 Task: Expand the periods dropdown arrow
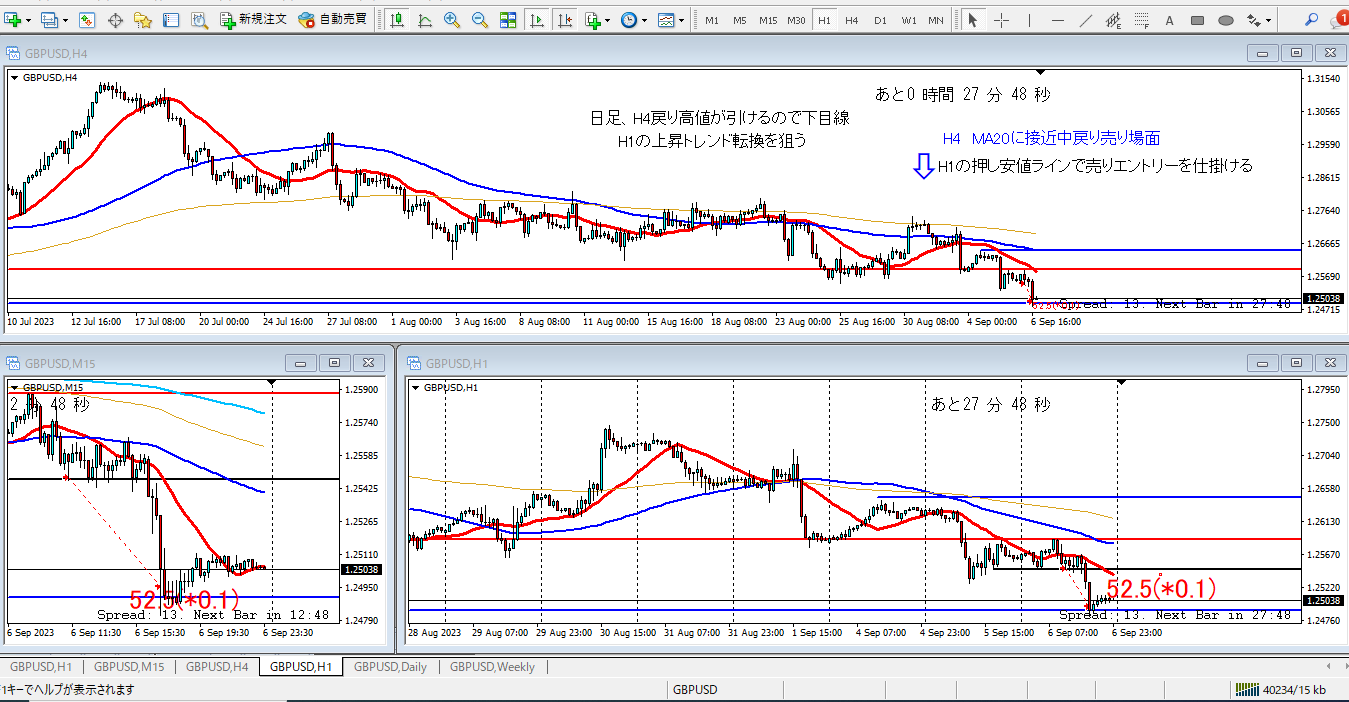coord(645,20)
